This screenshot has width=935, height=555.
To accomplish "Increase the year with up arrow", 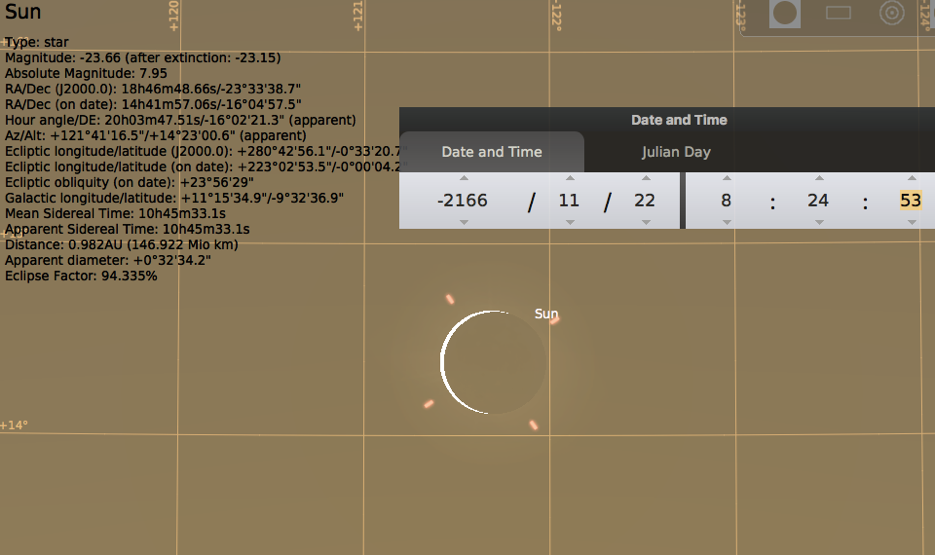I will pos(463,179).
